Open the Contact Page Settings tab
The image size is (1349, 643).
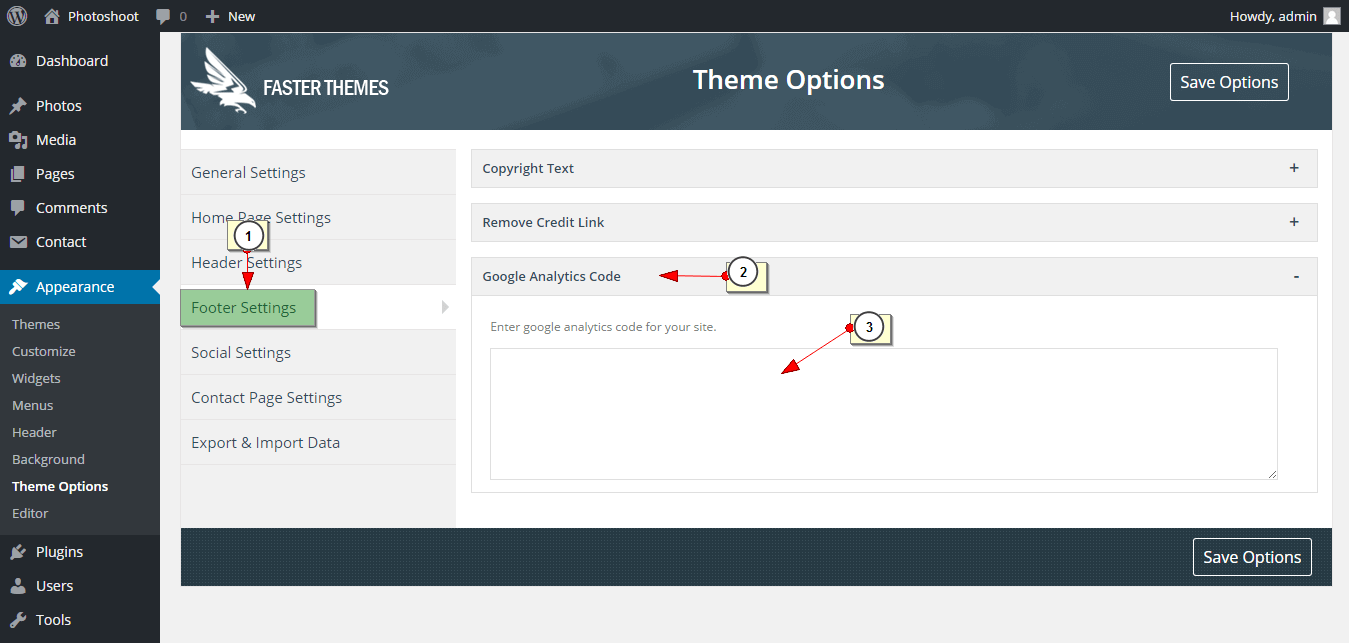[x=318, y=397]
